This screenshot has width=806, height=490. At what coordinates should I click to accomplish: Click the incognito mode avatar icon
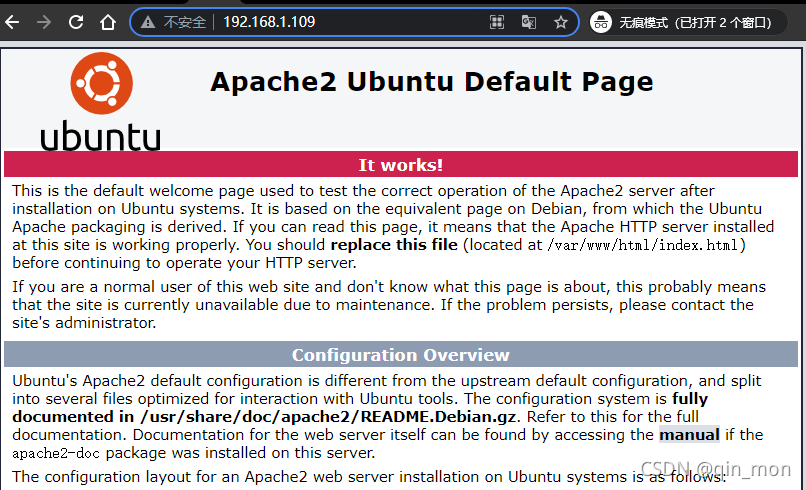click(600, 22)
